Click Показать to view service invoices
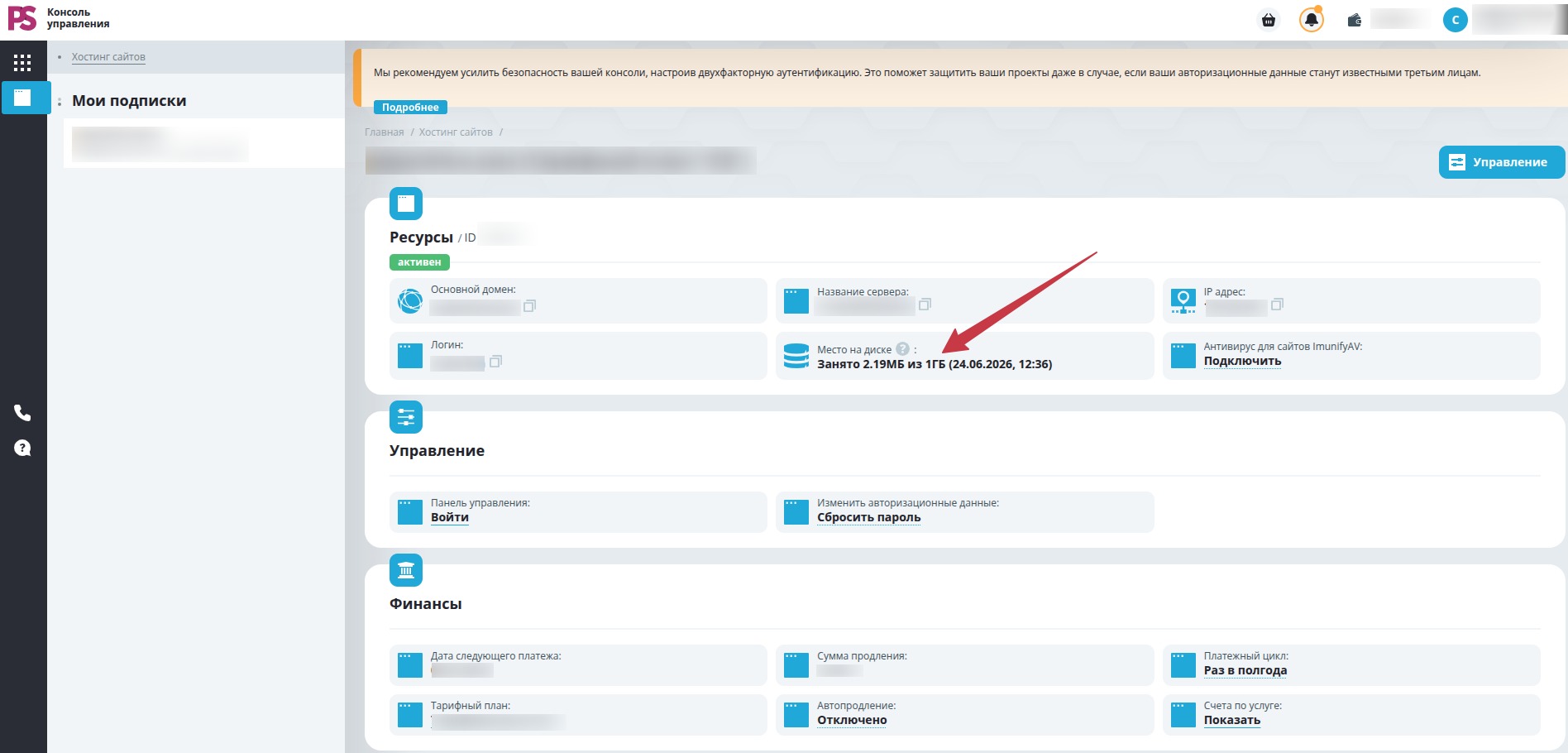1568x753 pixels. click(x=1231, y=720)
